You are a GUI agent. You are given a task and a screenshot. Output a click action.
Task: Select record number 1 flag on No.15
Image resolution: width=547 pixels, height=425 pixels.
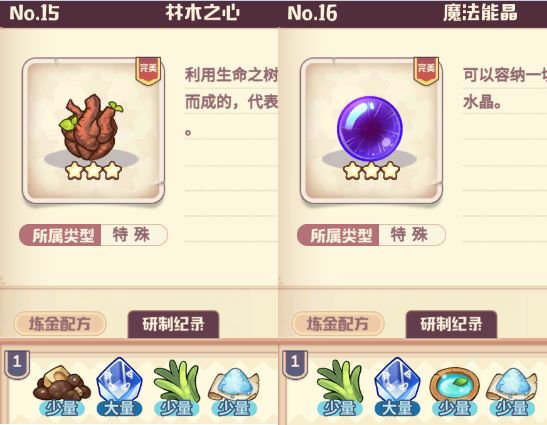[x=17, y=364]
